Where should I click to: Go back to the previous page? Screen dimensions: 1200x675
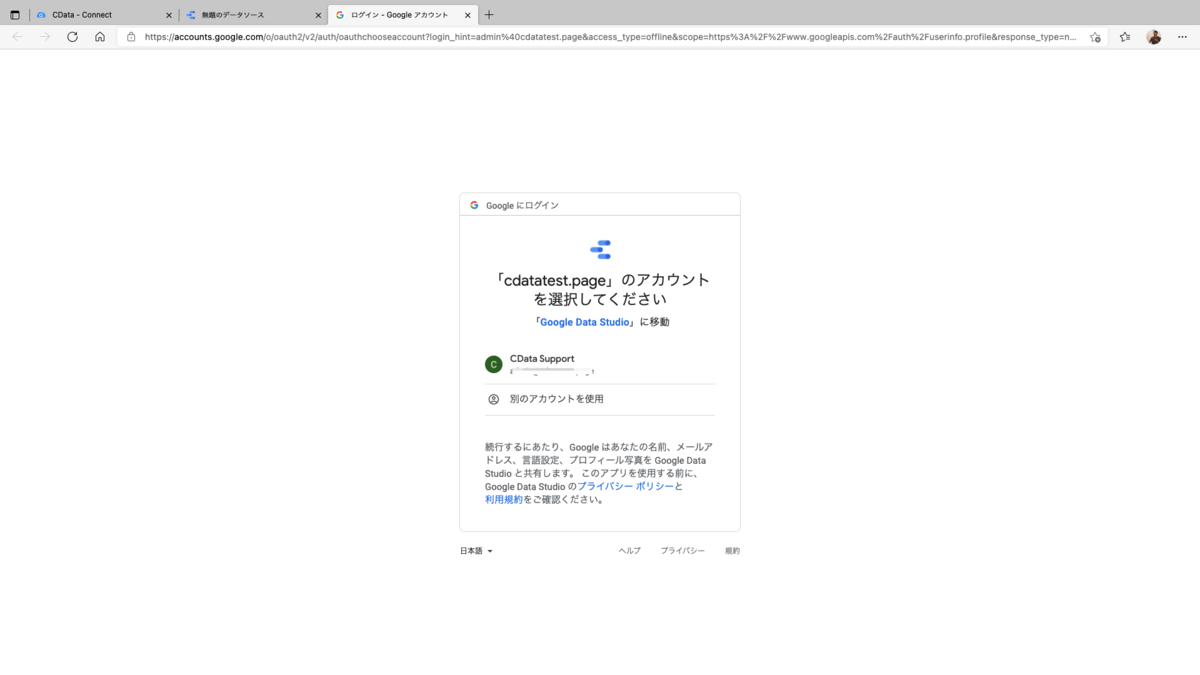(x=17, y=36)
